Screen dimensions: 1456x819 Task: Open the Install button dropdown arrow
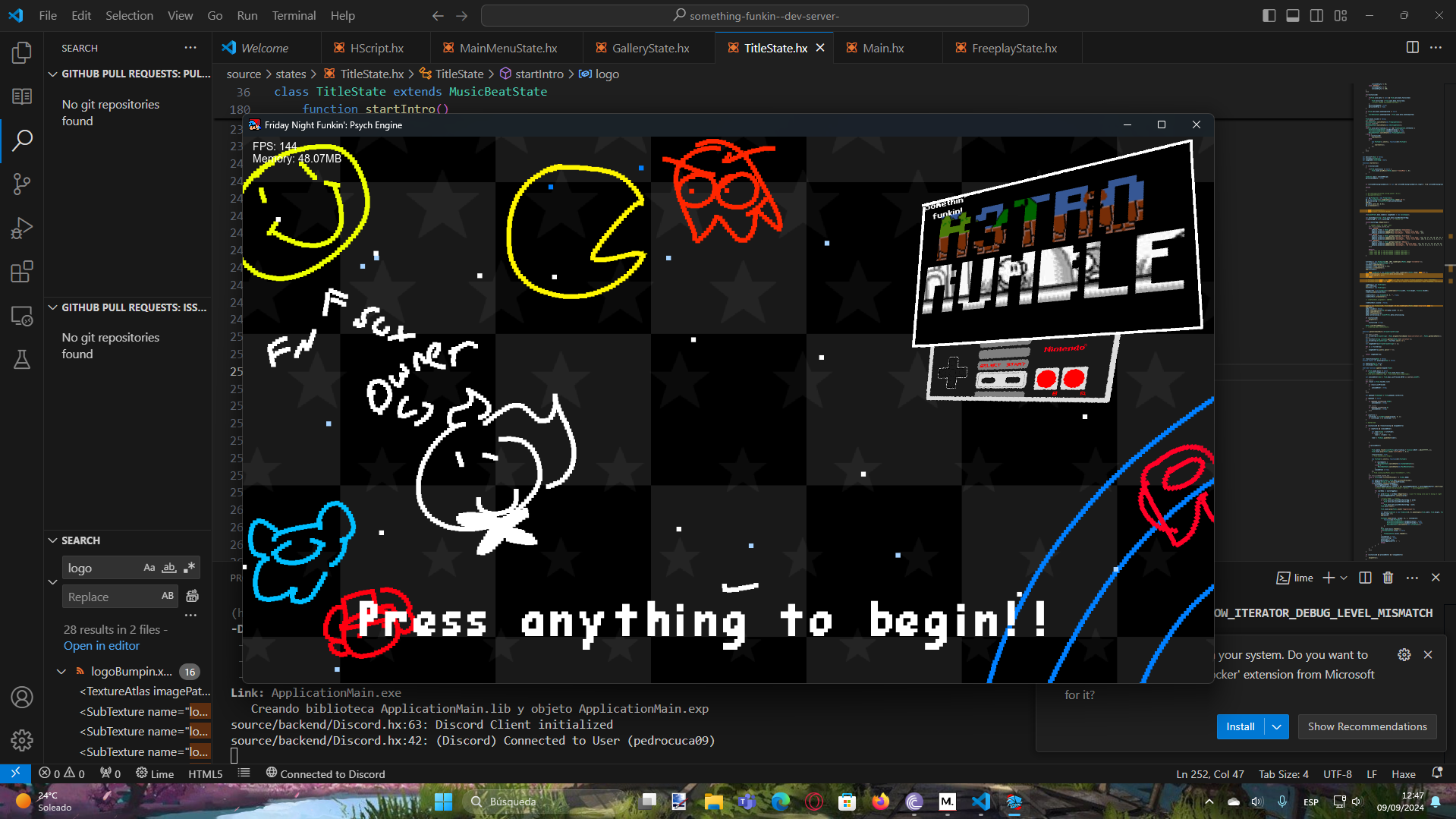1277,726
